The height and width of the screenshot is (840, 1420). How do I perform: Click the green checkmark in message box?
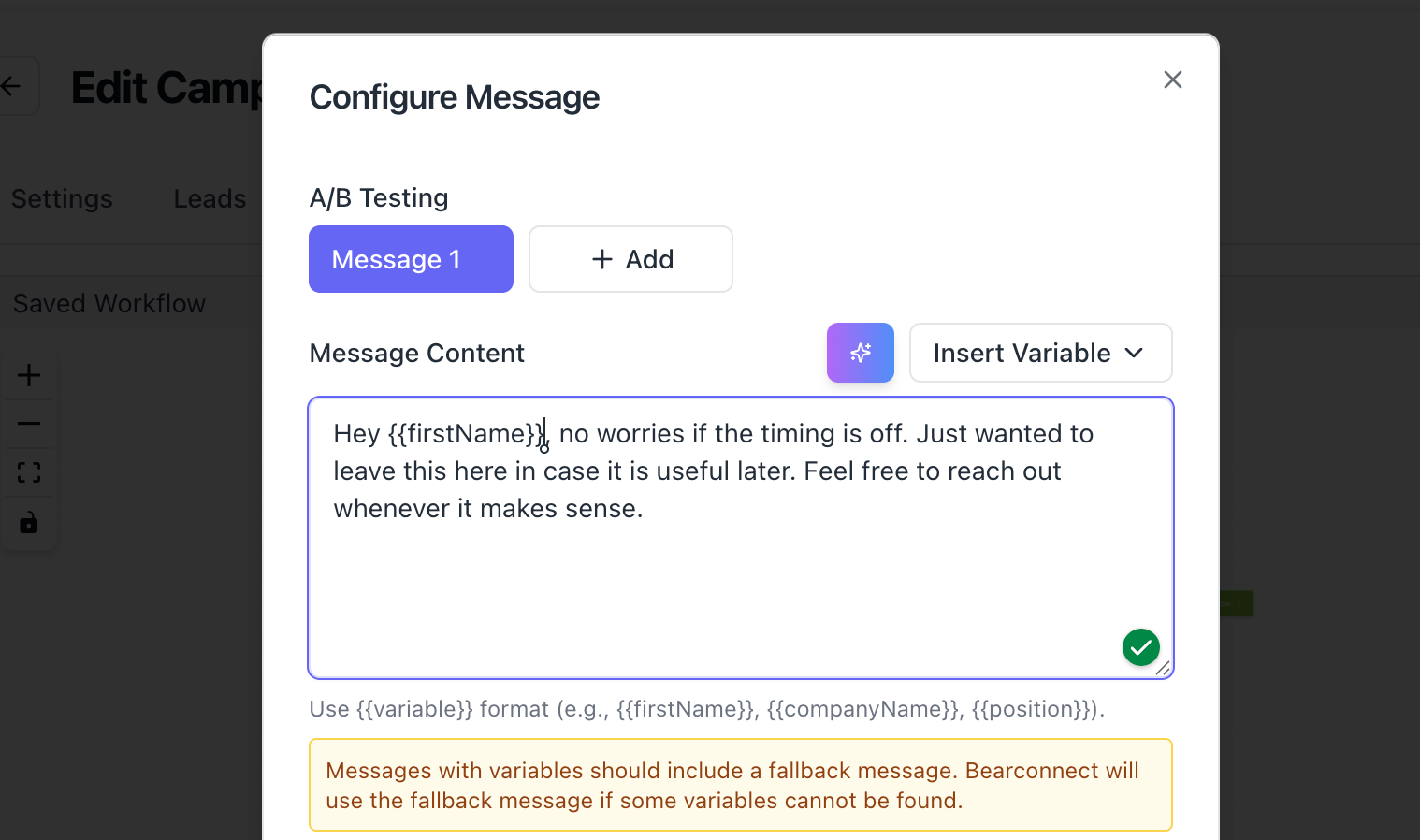click(x=1140, y=647)
